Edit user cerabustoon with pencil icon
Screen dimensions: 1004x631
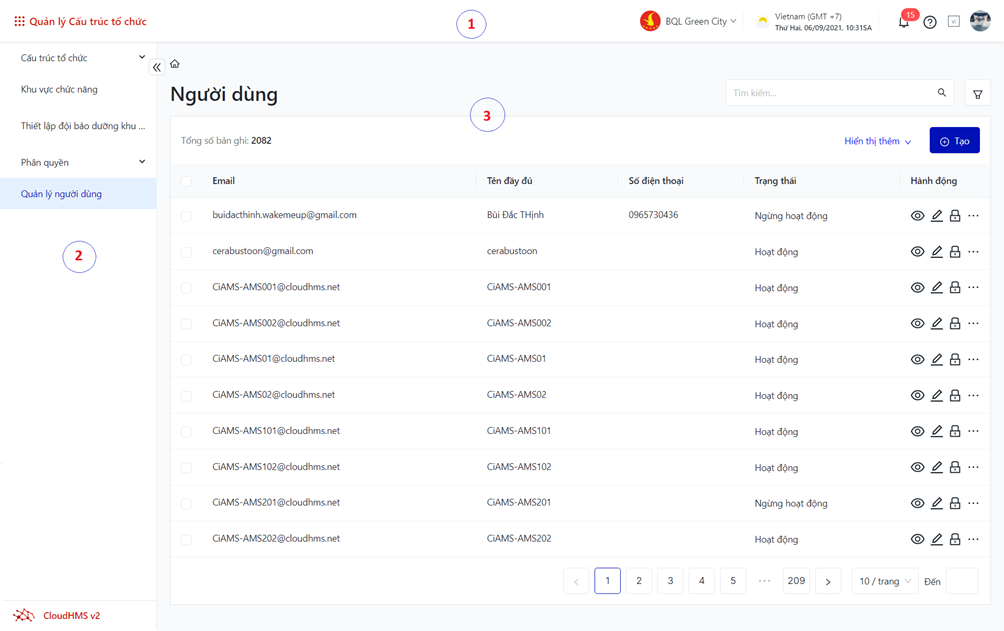click(936, 252)
